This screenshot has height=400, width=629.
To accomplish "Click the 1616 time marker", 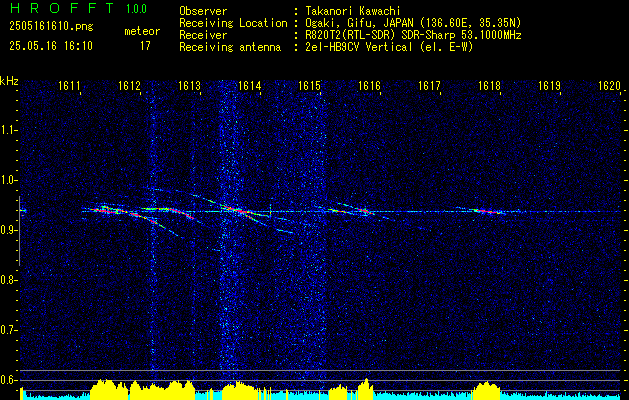I will pos(369,85).
